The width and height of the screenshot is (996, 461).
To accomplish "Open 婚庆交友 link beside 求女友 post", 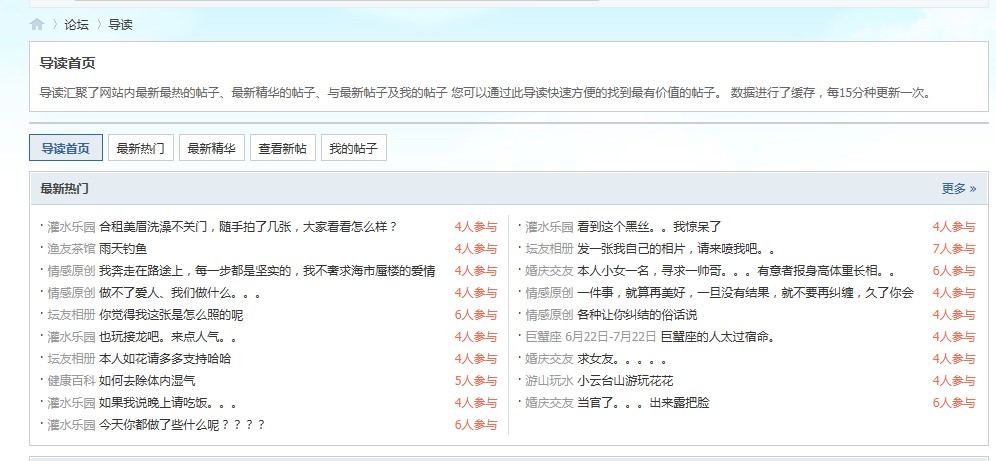I will click(x=549, y=359).
